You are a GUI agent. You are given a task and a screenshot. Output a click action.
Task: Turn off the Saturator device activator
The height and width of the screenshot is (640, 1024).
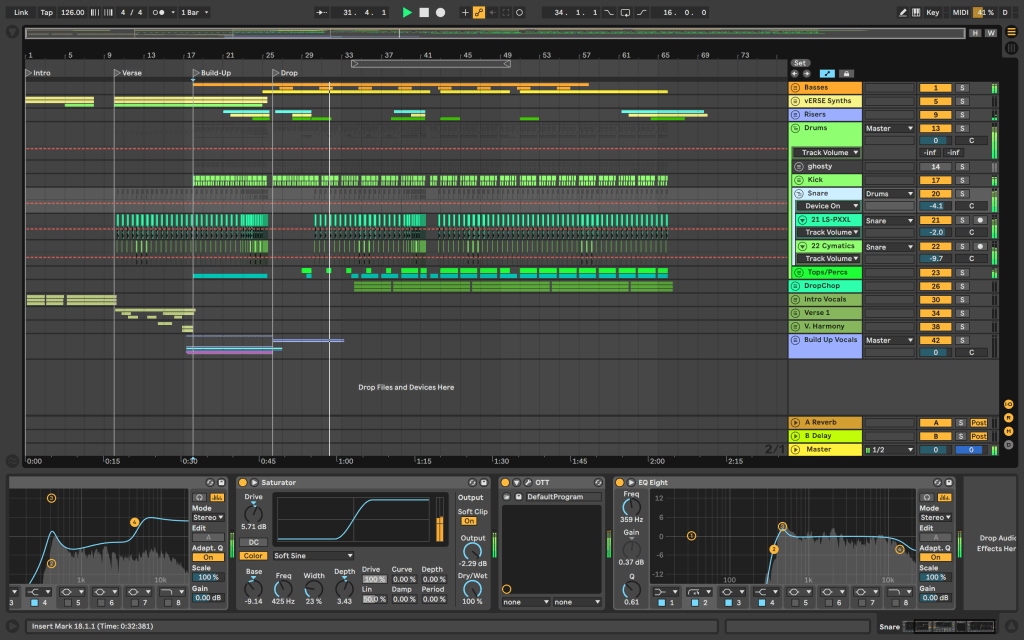coord(242,483)
